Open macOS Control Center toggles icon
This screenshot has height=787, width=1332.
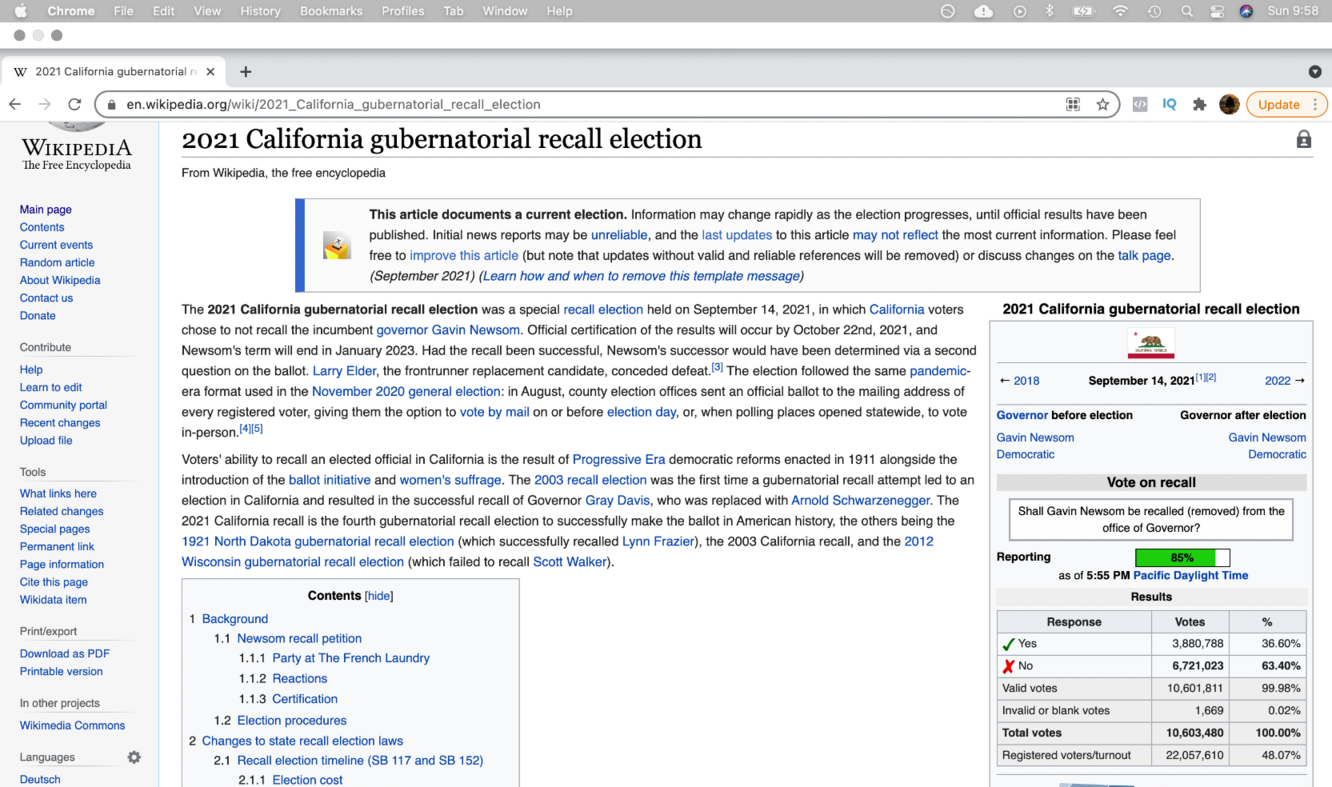tap(1217, 11)
